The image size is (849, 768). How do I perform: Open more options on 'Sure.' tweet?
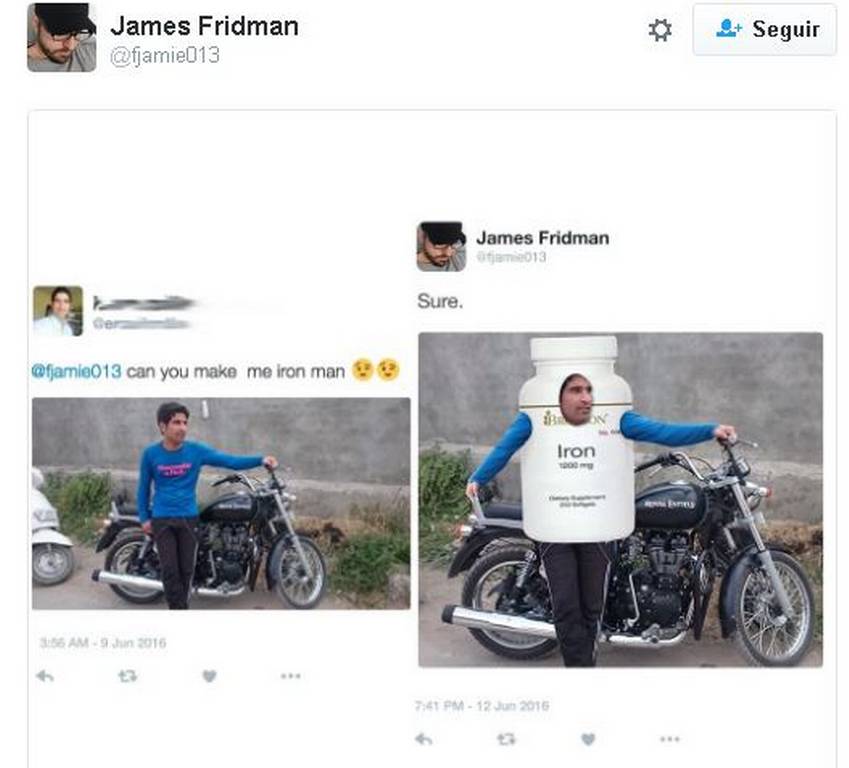click(670, 739)
